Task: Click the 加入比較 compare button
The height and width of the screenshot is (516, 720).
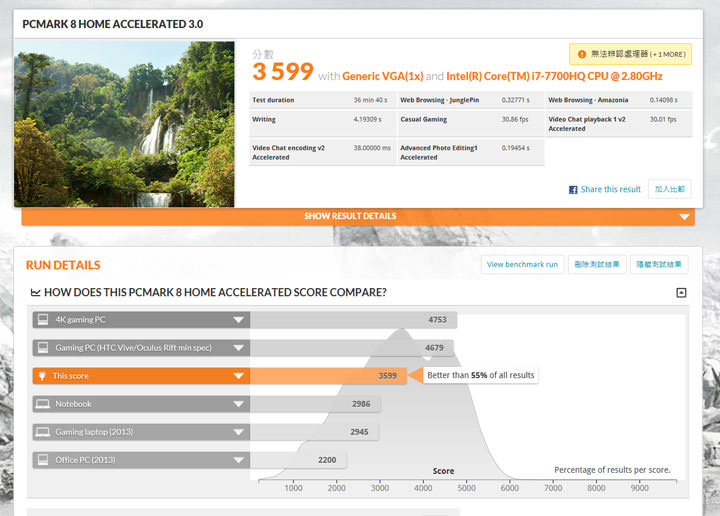Action: click(669, 189)
